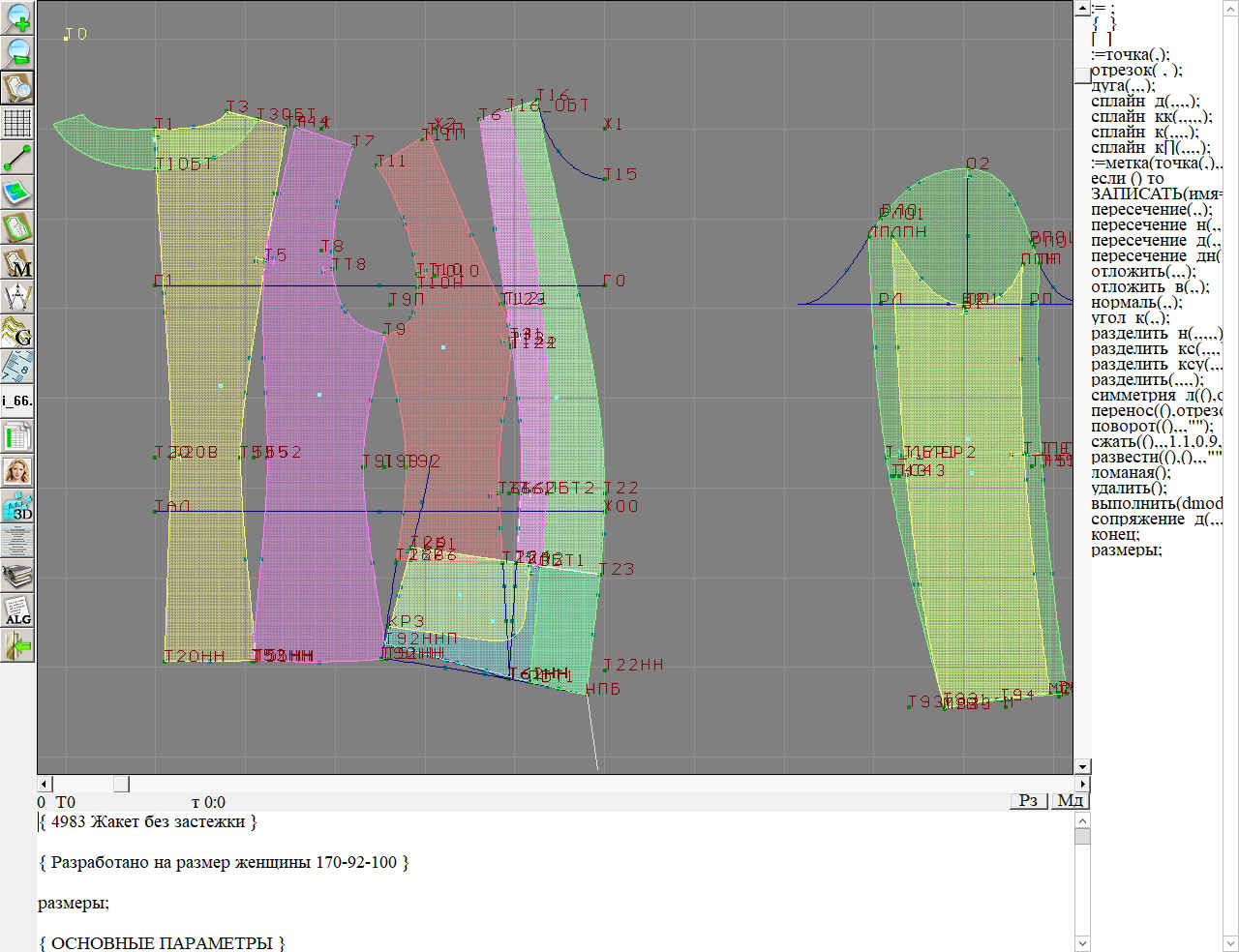Open the green spreadsheet table icon
Image resolution: width=1239 pixels, height=952 pixels.
17,436
